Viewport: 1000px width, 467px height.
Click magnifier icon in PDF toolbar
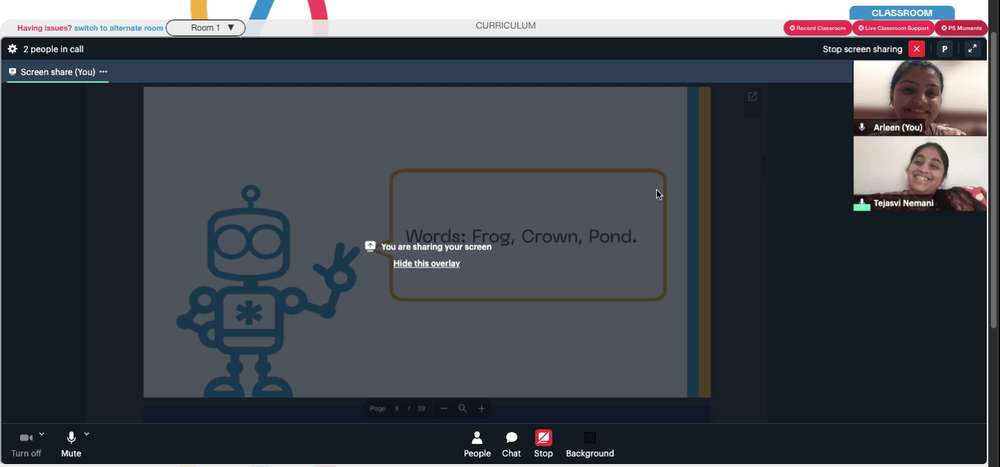click(x=462, y=408)
